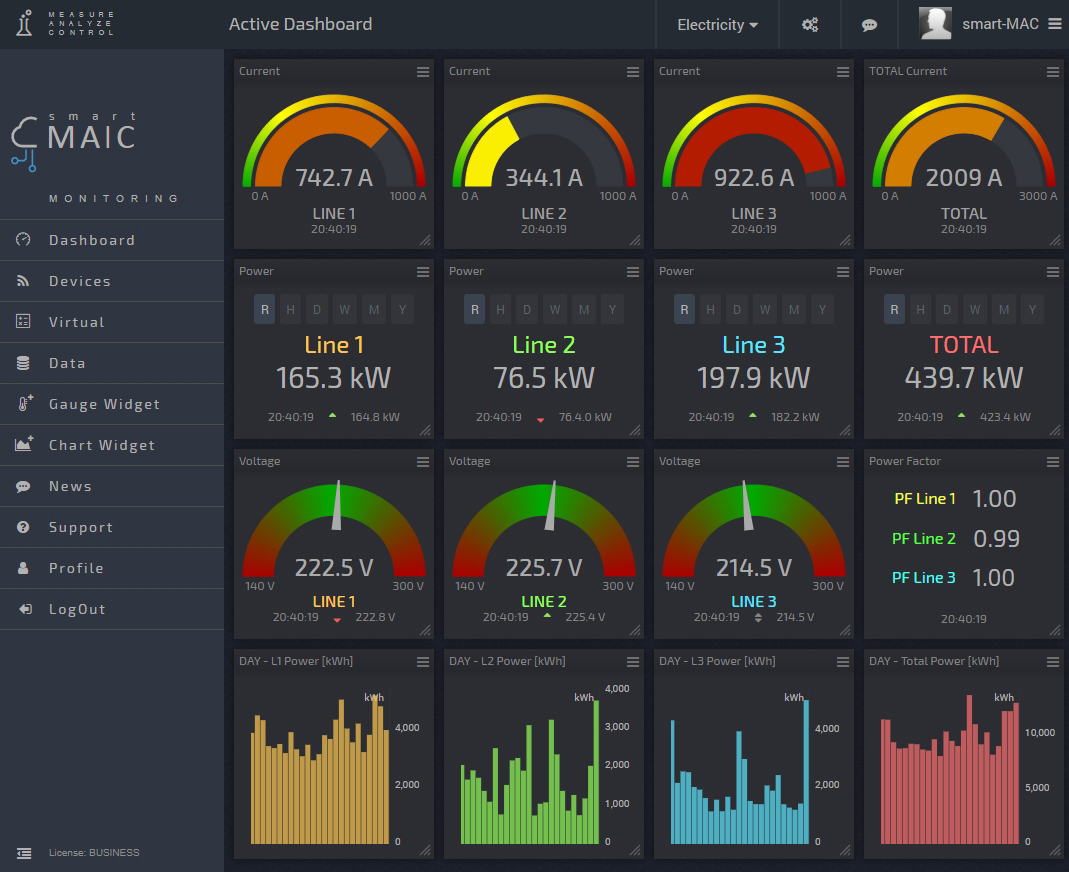The width and height of the screenshot is (1069, 872).
Task: Go to Devices in the sidebar
Action: tap(80, 281)
